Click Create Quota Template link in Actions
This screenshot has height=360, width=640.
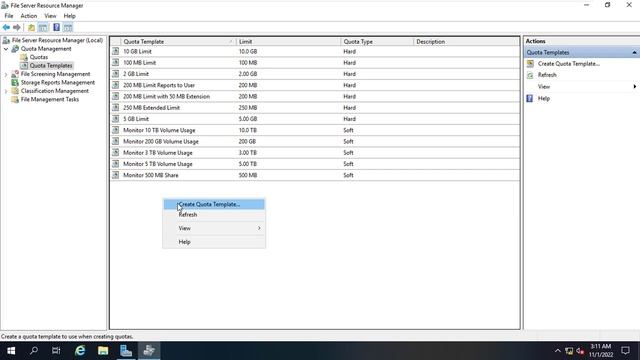569,64
